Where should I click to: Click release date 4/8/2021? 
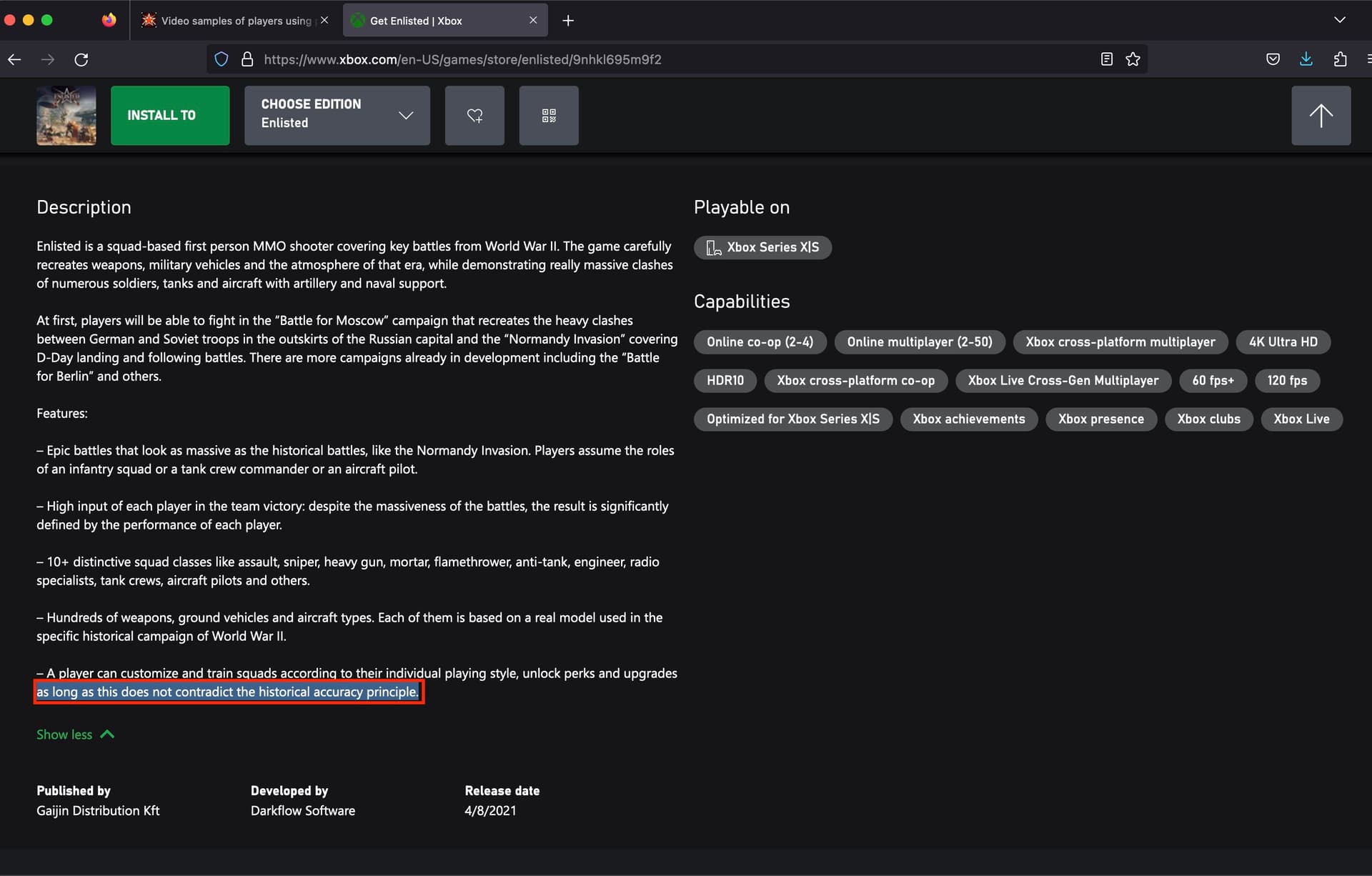[490, 810]
